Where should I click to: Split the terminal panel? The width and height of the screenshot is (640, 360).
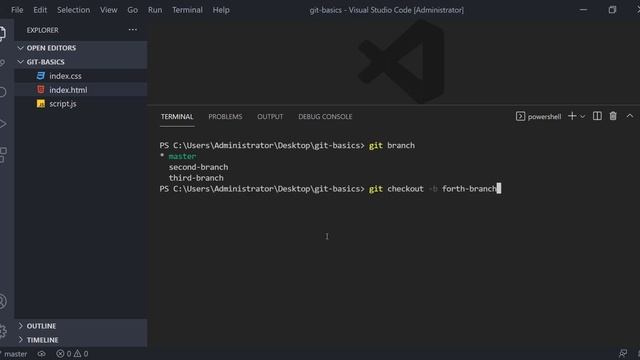[x=597, y=116]
